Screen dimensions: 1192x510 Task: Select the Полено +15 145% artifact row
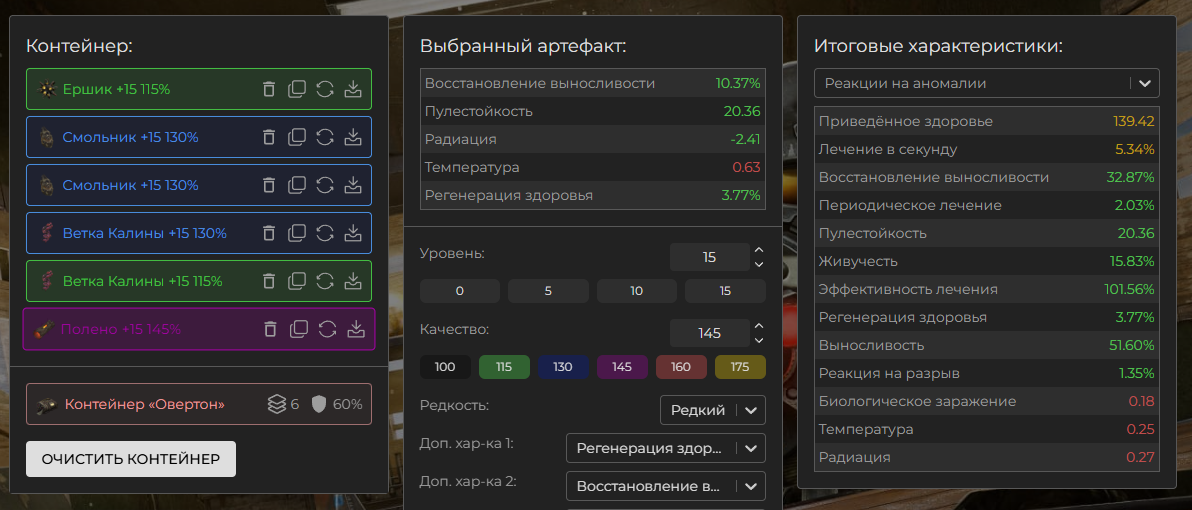140,329
